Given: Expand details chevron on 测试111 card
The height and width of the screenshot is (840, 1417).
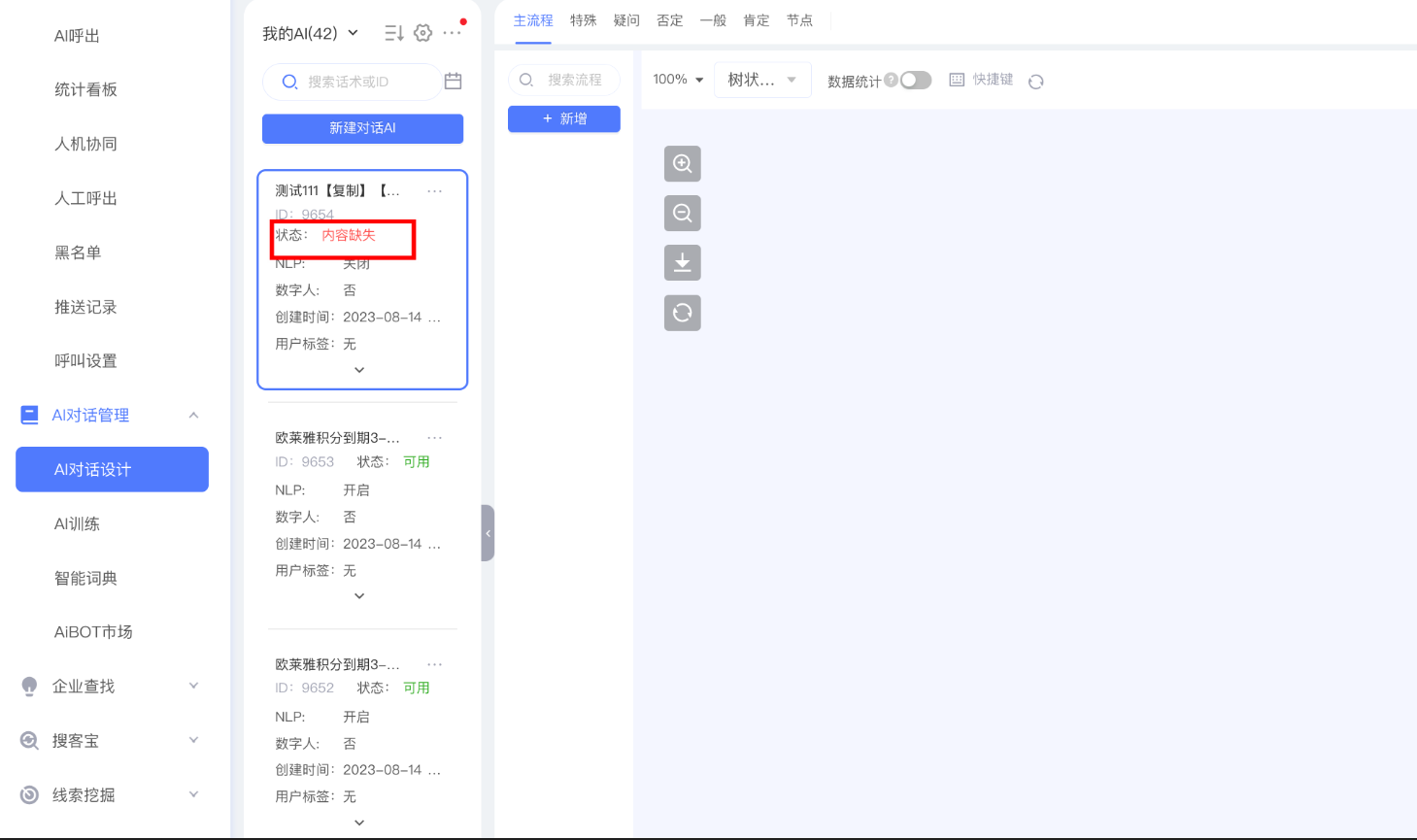Looking at the screenshot, I should point(359,370).
